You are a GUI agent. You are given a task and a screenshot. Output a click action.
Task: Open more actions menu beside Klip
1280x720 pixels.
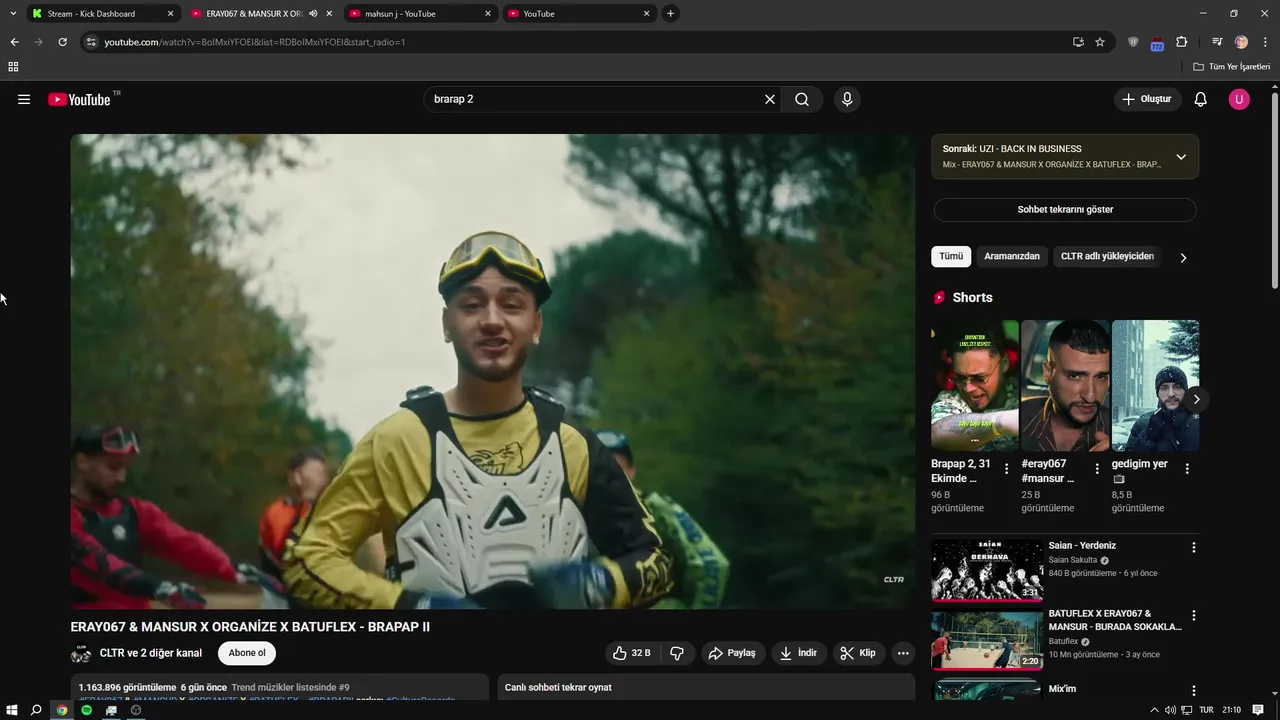pyautogui.click(x=903, y=653)
